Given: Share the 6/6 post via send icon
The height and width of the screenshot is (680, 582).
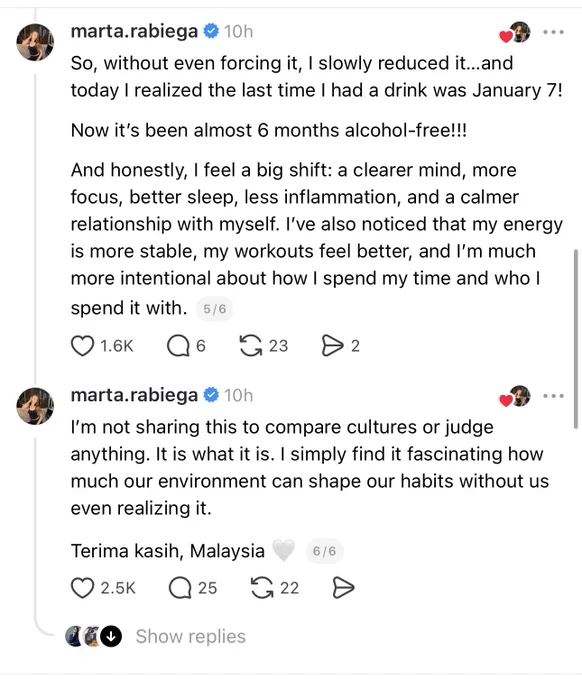Looking at the screenshot, I should (343, 588).
